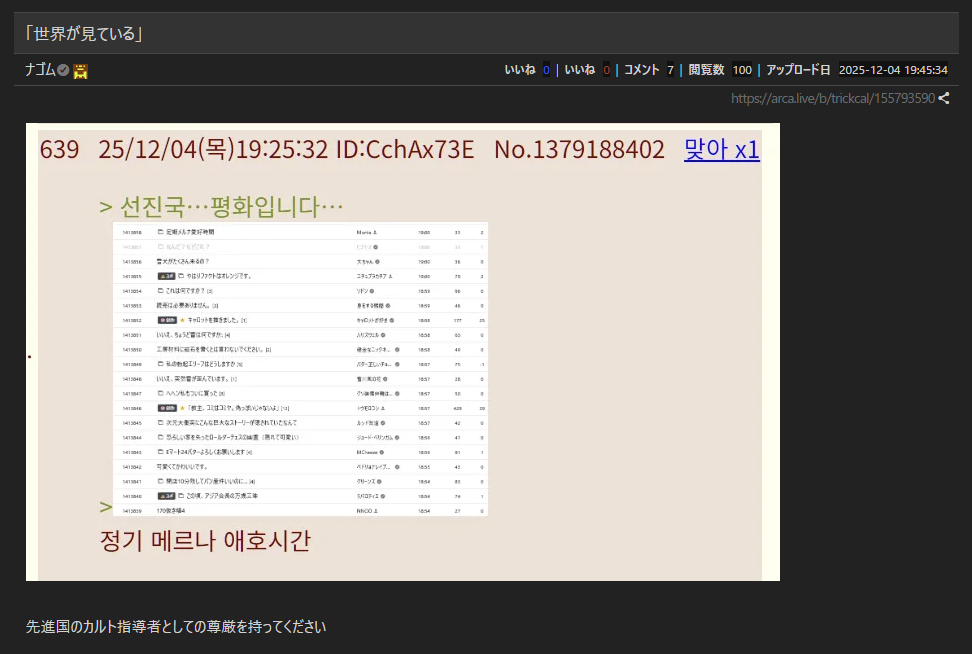
Task: Click the share icon beside the post URL
Action: 944,98
